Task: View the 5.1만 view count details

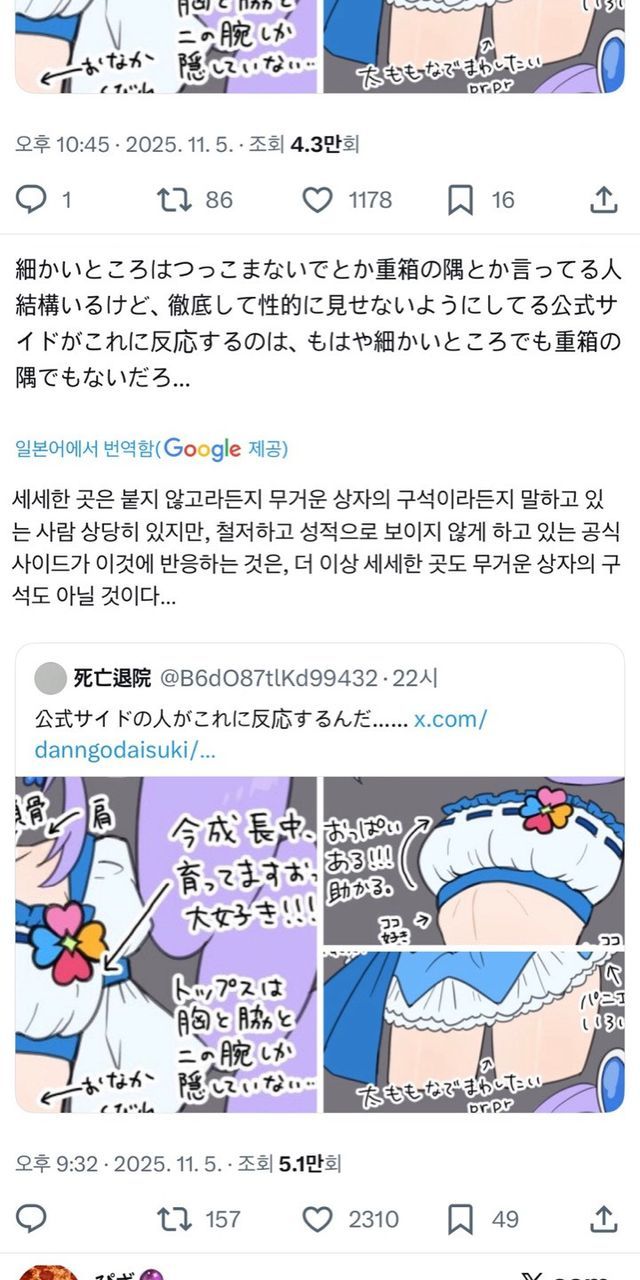Action: click(295, 1163)
